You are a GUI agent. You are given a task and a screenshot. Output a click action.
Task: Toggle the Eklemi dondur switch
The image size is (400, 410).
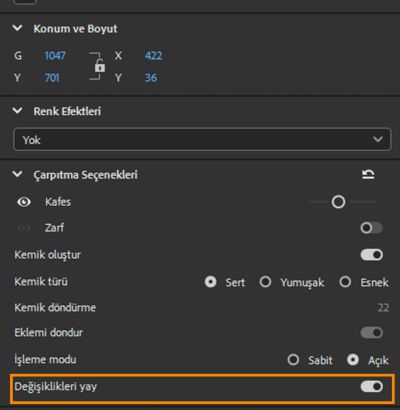pyautogui.click(x=371, y=333)
